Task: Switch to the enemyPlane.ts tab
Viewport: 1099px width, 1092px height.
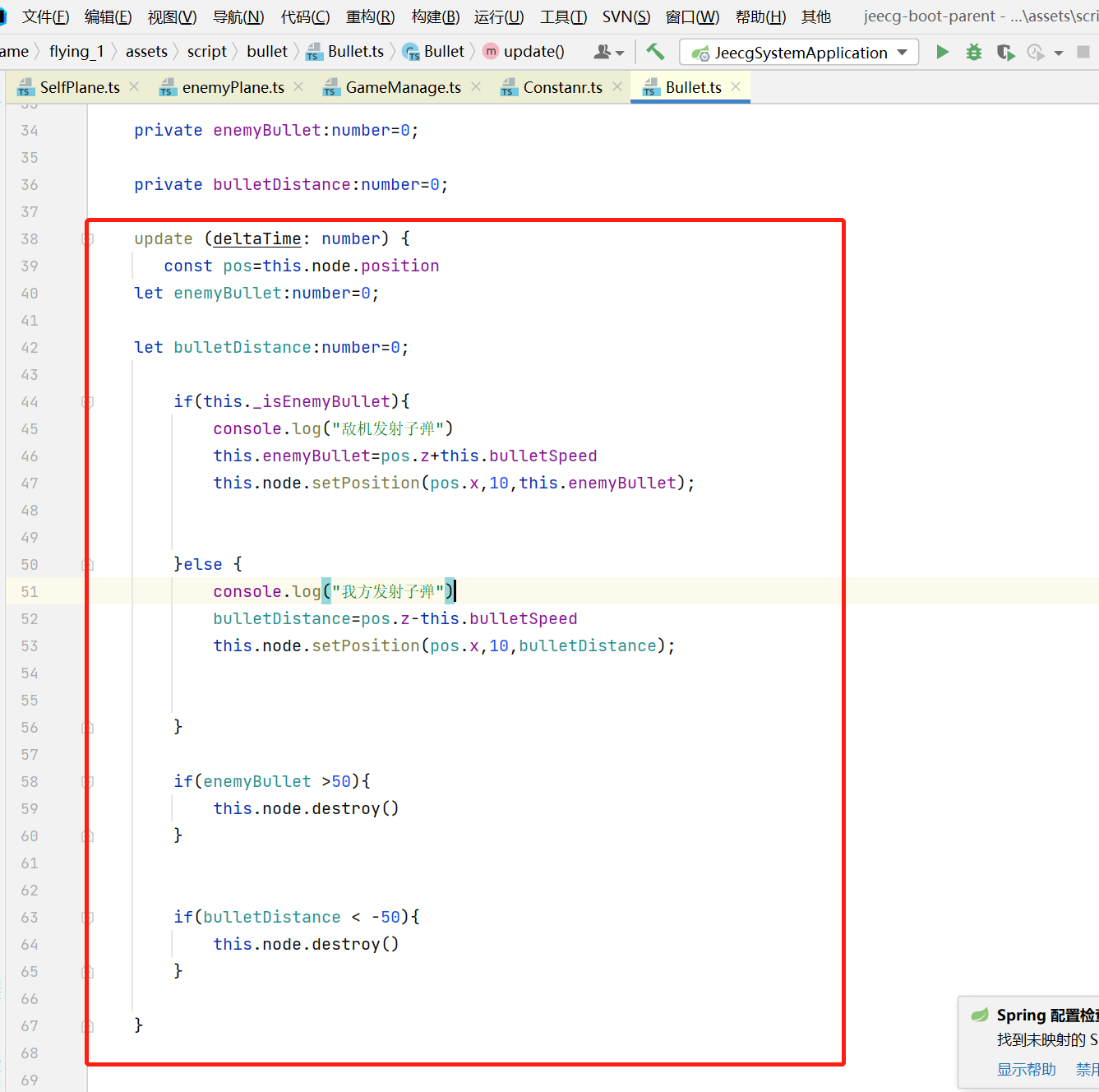Action: pos(233,87)
